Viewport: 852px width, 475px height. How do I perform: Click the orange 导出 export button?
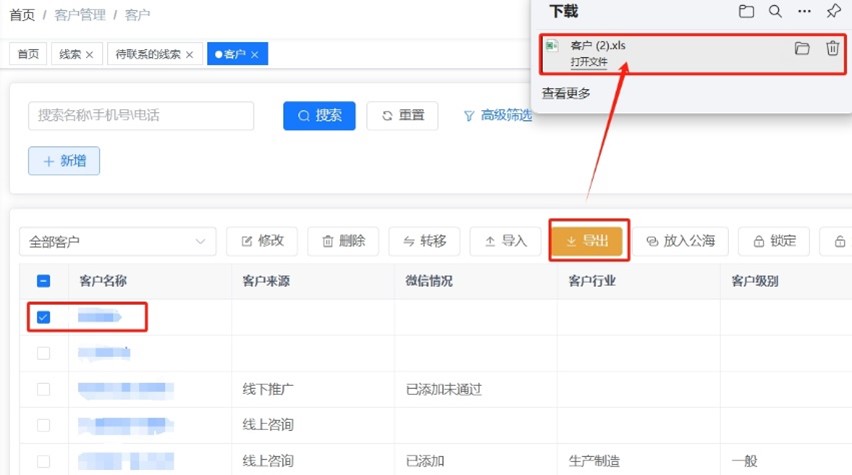[586, 241]
